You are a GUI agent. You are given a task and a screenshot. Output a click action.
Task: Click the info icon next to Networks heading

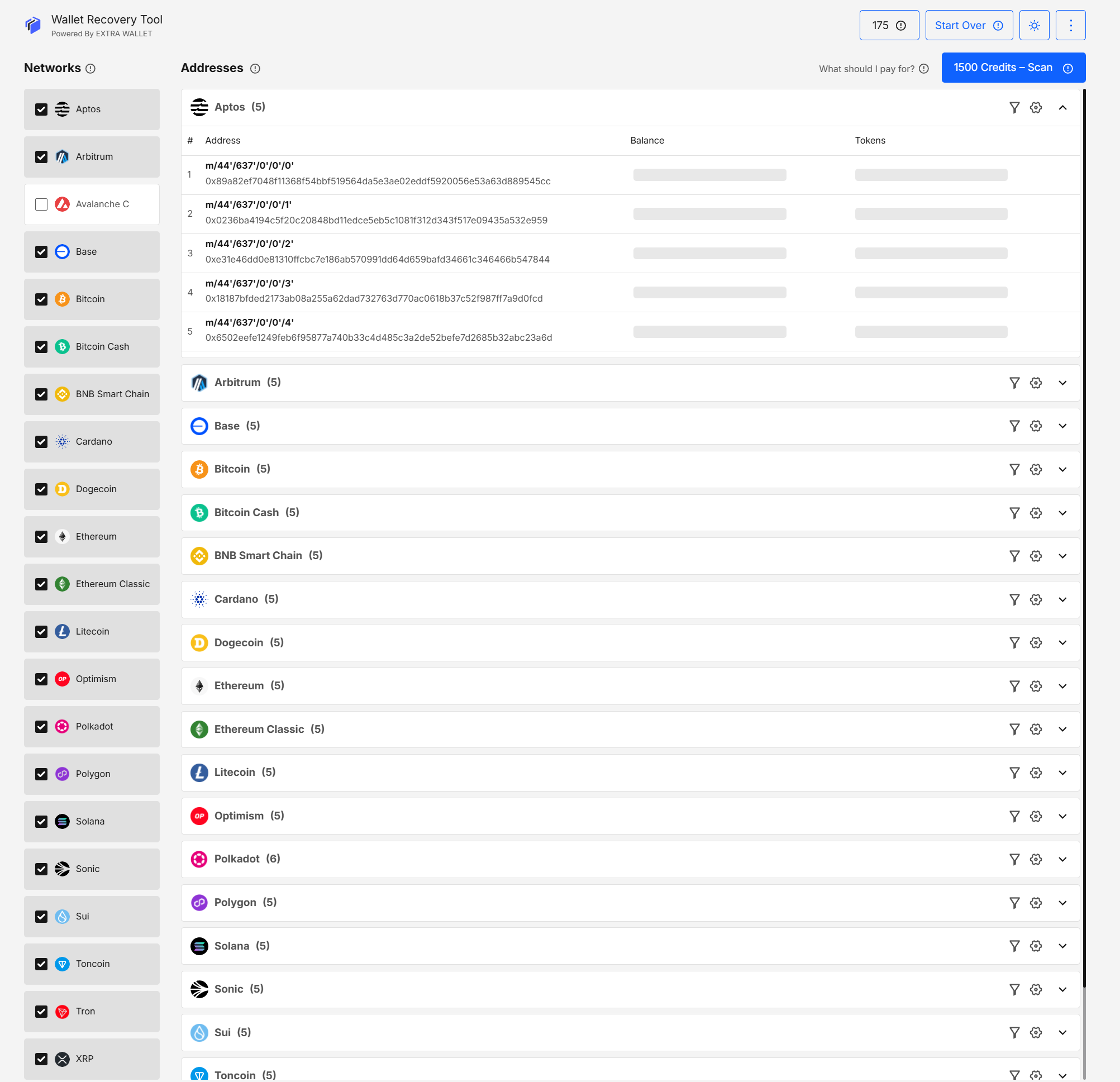click(x=91, y=69)
